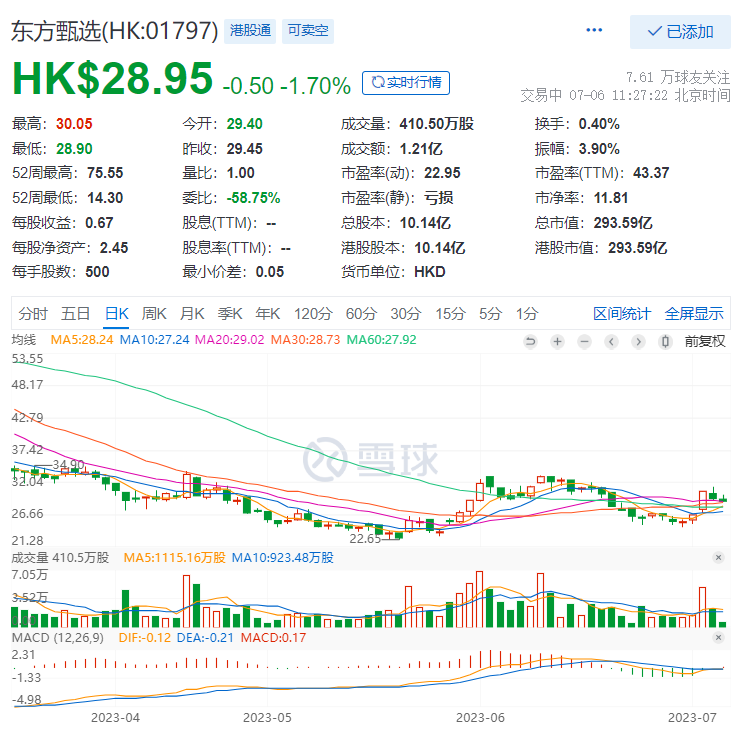Select the 日K chart tab
The image size is (747, 729).
[x=117, y=314]
